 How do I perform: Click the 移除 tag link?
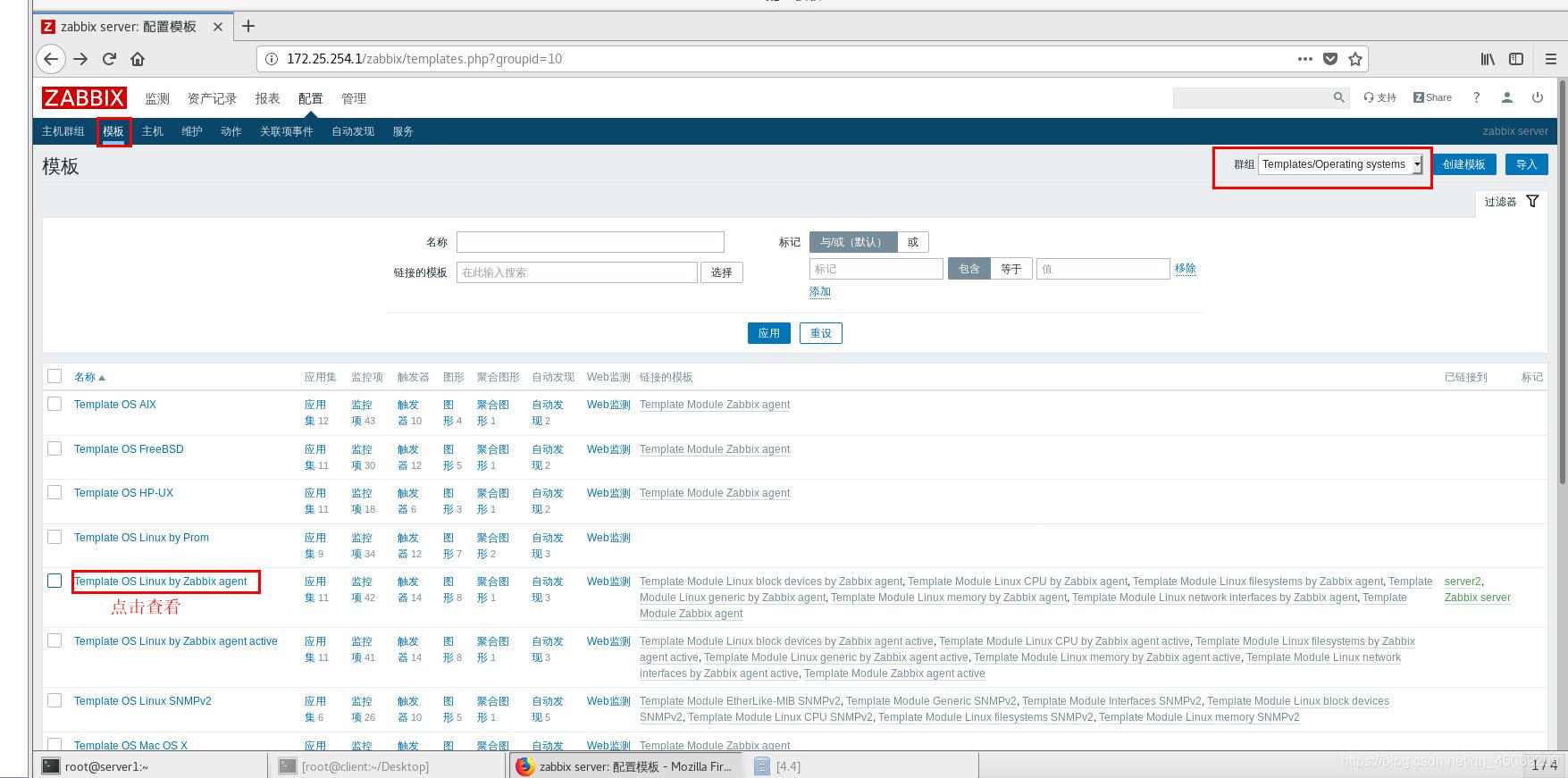click(x=1186, y=268)
